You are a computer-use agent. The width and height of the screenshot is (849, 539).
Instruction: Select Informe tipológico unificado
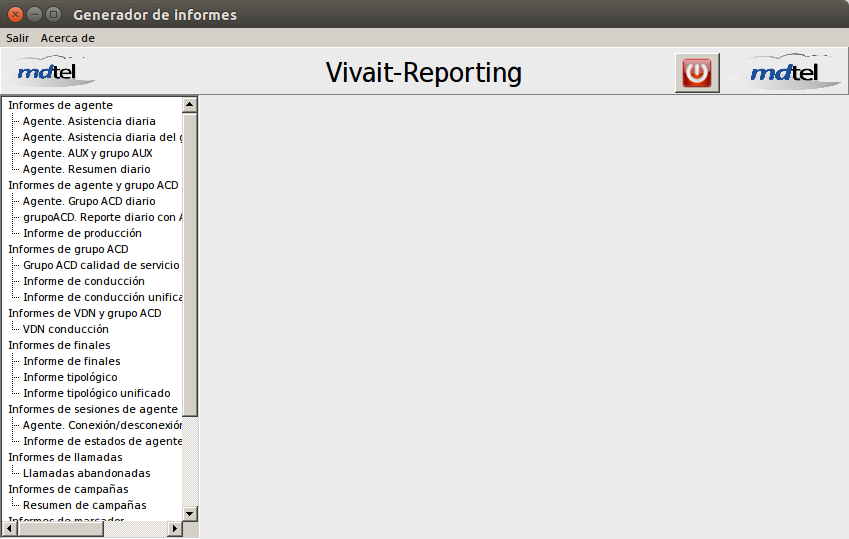96,393
